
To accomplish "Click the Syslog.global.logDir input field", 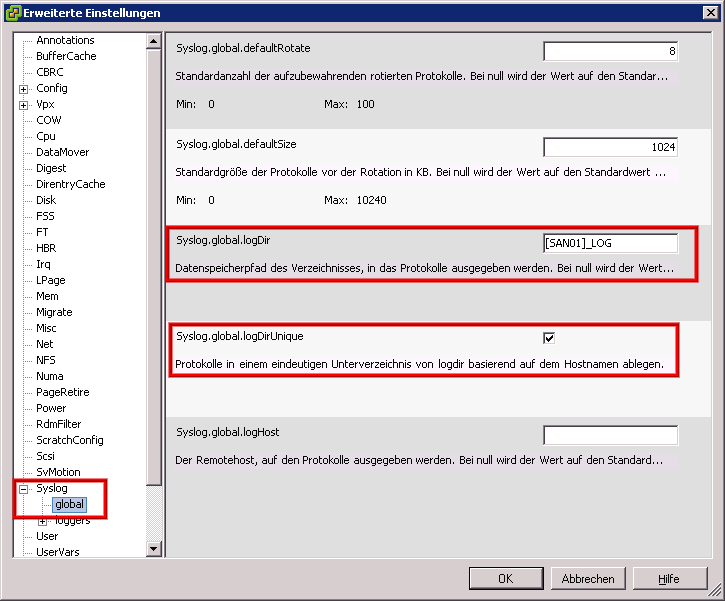I will (610, 243).
